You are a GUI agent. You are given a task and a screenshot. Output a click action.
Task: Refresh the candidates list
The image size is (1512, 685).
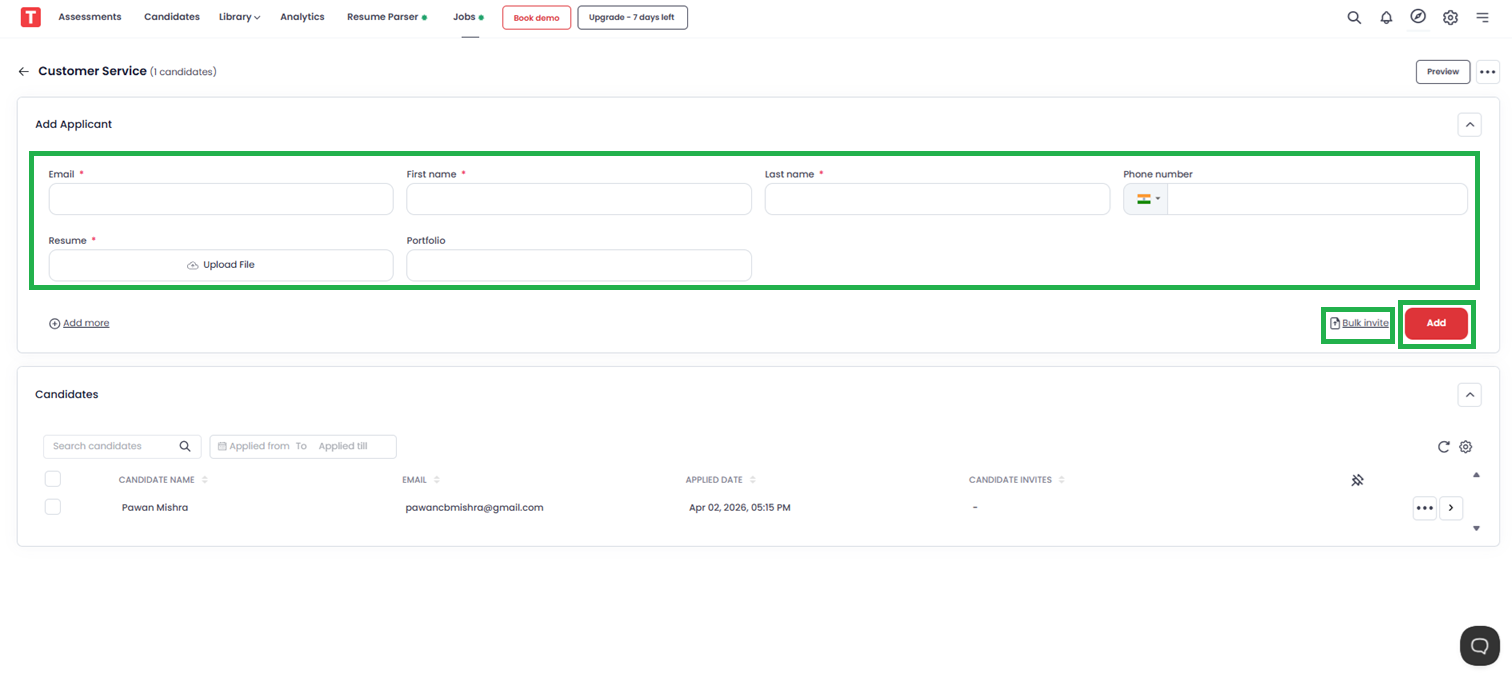(x=1444, y=447)
